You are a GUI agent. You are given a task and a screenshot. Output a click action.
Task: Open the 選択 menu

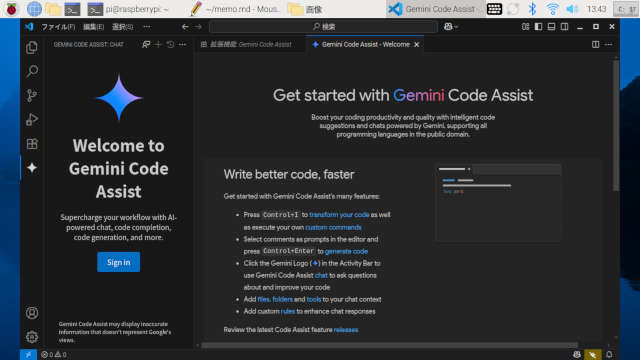pos(122,27)
